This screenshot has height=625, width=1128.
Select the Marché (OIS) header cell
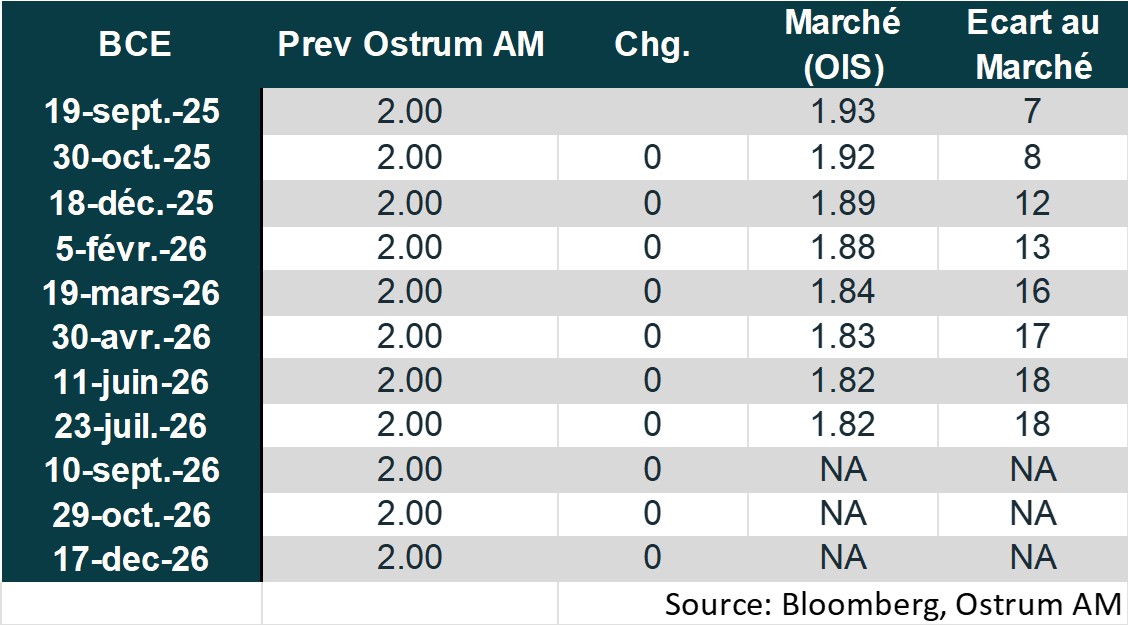tap(843, 44)
